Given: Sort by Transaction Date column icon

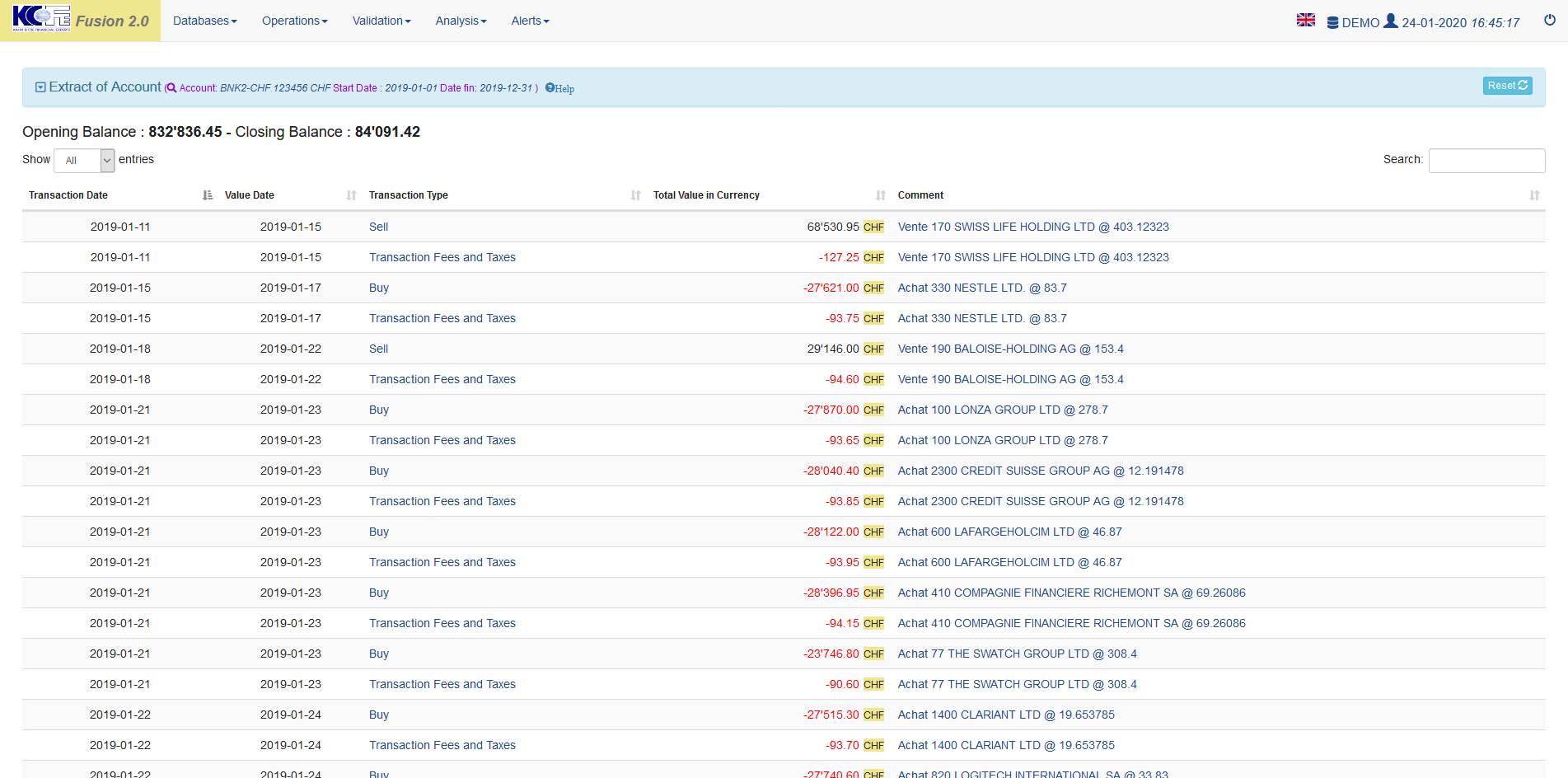Looking at the screenshot, I should coord(207,195).
